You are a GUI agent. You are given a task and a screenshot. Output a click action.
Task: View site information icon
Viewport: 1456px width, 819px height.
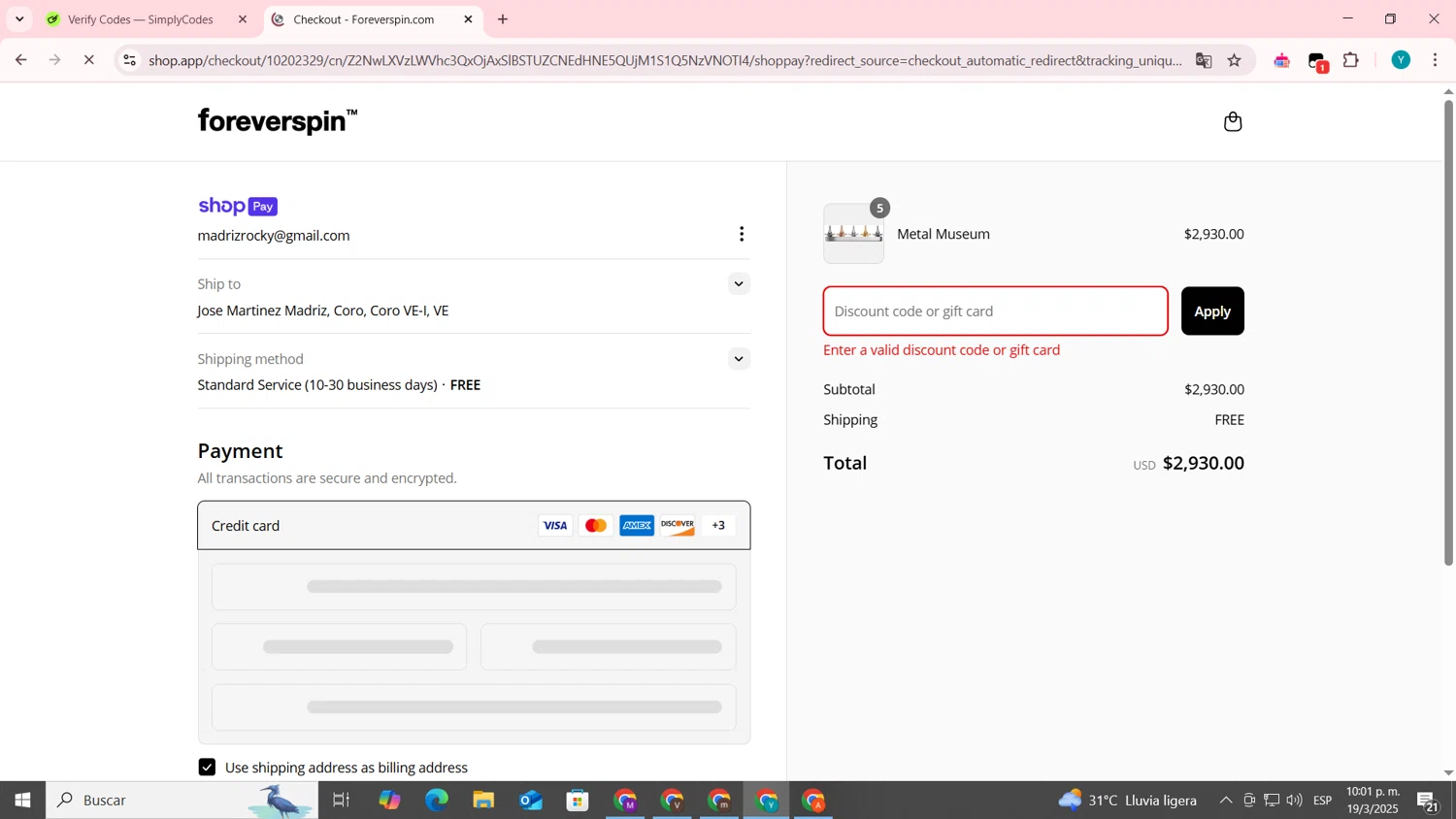pyautogui.click(x=129, y=60)
